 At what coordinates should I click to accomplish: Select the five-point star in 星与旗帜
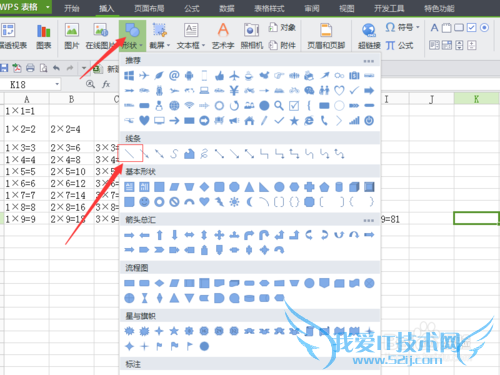[x=174, y=331]
